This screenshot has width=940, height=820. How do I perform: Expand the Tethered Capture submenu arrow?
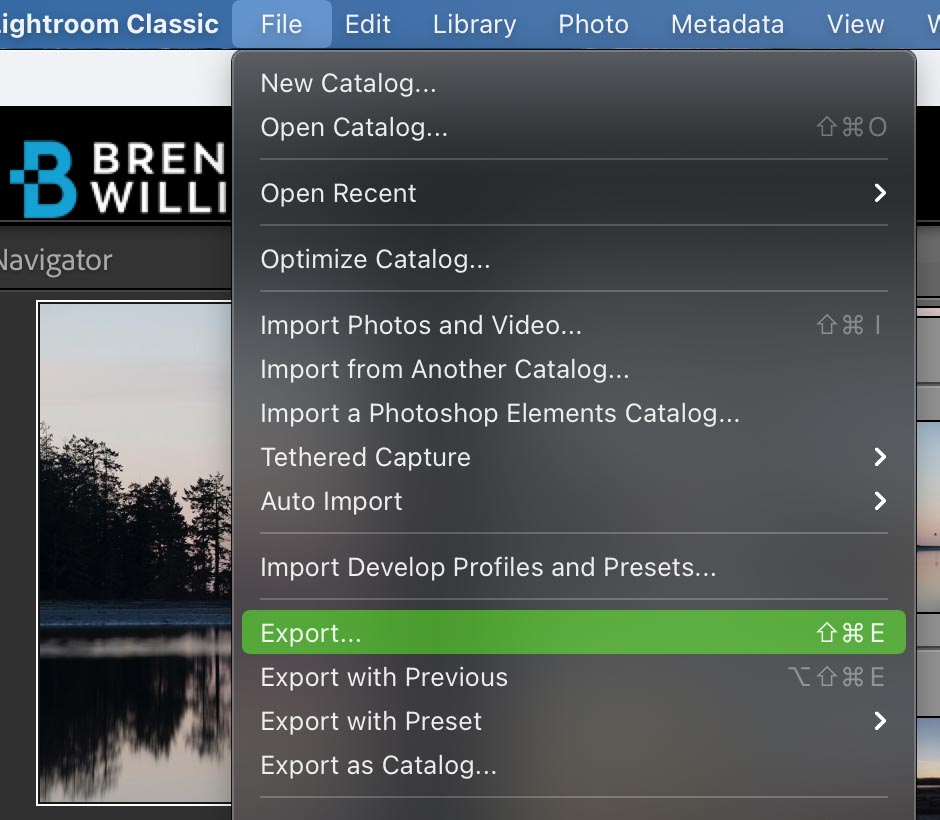(879, 457)
